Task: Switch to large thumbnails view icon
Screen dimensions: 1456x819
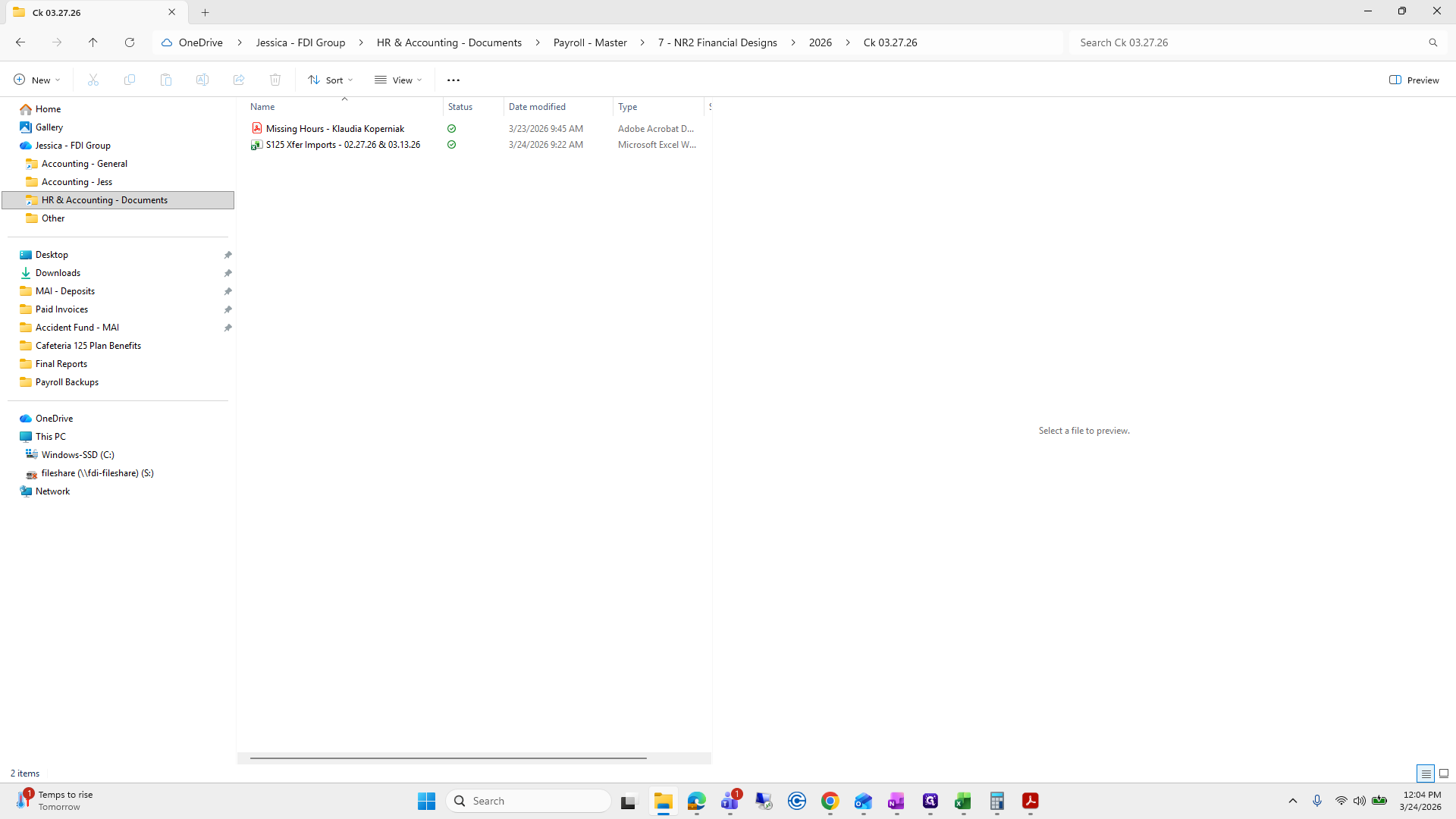Action: pos(1444,773)
